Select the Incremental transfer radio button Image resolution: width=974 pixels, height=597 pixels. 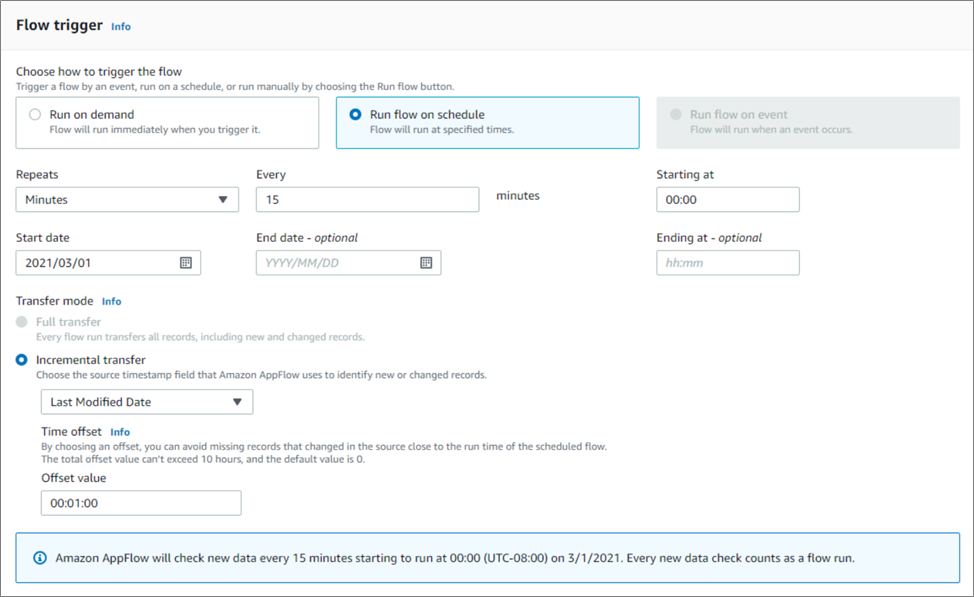(22, 360)
